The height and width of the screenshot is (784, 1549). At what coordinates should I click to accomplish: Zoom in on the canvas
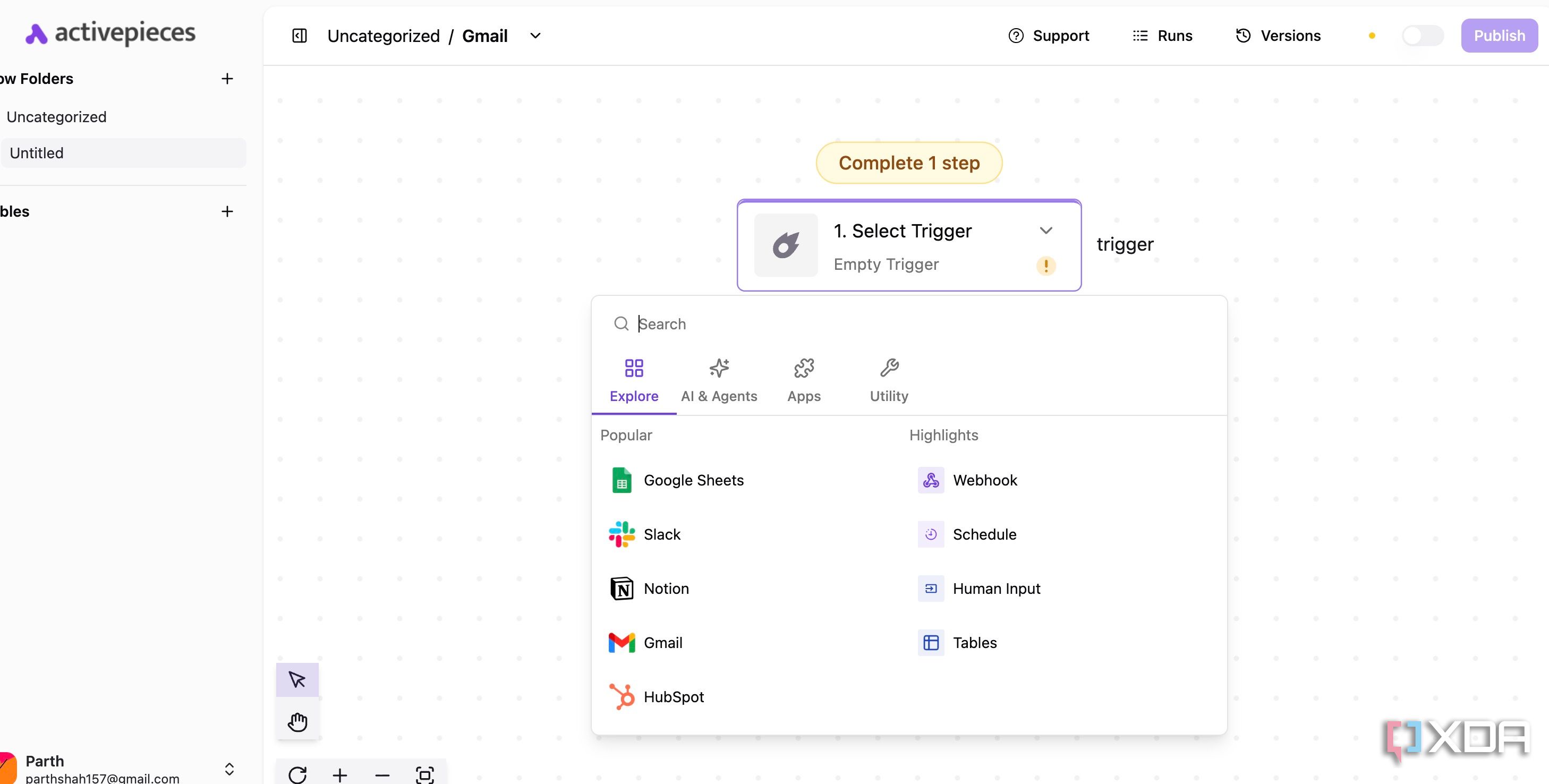tap(340, 775)
